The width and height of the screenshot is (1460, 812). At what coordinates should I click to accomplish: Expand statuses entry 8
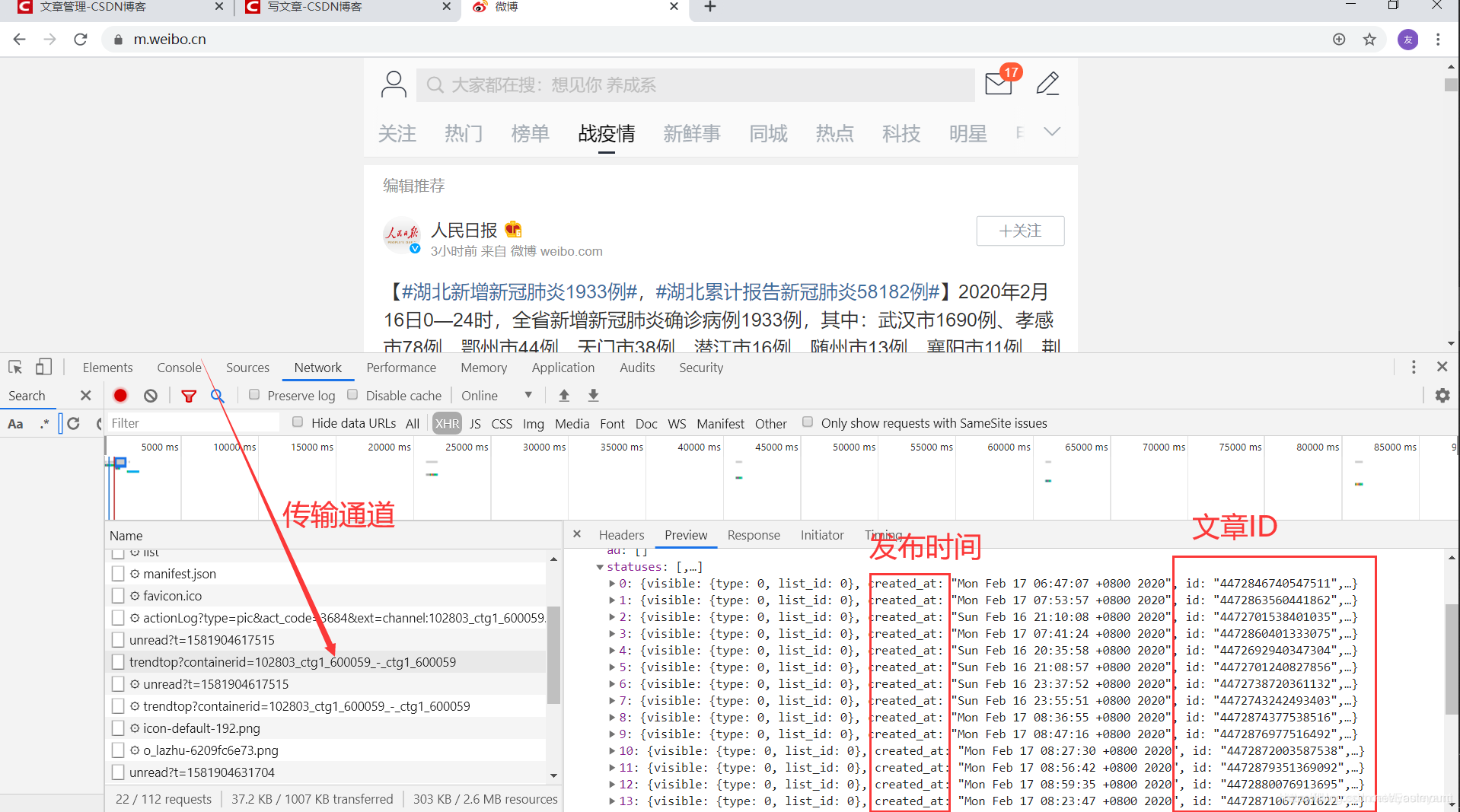point(612,718)
